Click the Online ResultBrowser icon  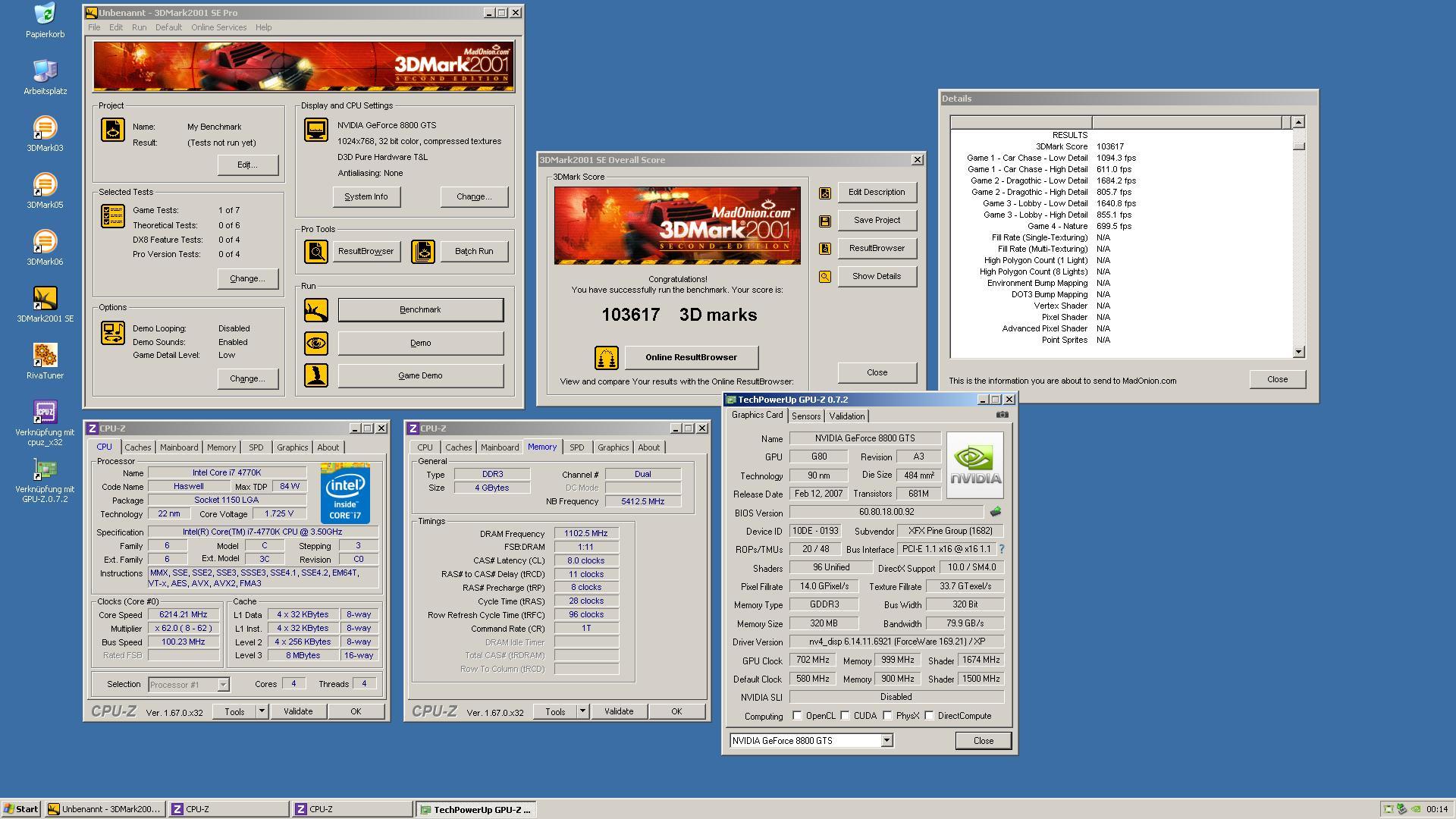point(606,357)
